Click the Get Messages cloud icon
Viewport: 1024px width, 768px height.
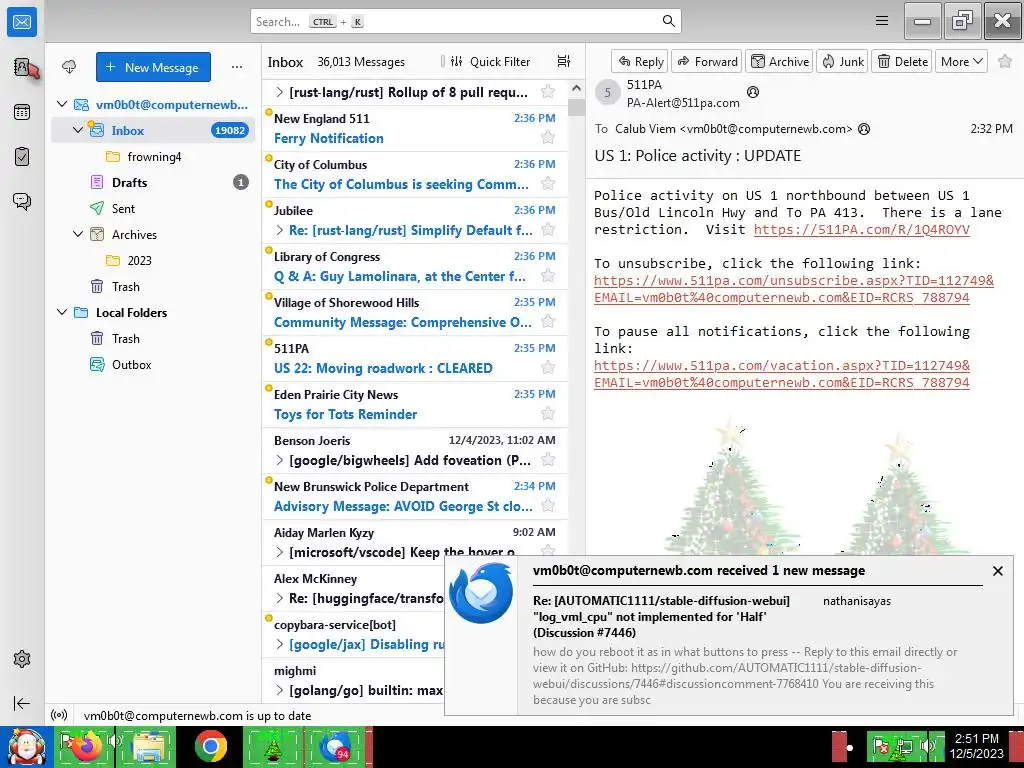[x=69, y=67]
